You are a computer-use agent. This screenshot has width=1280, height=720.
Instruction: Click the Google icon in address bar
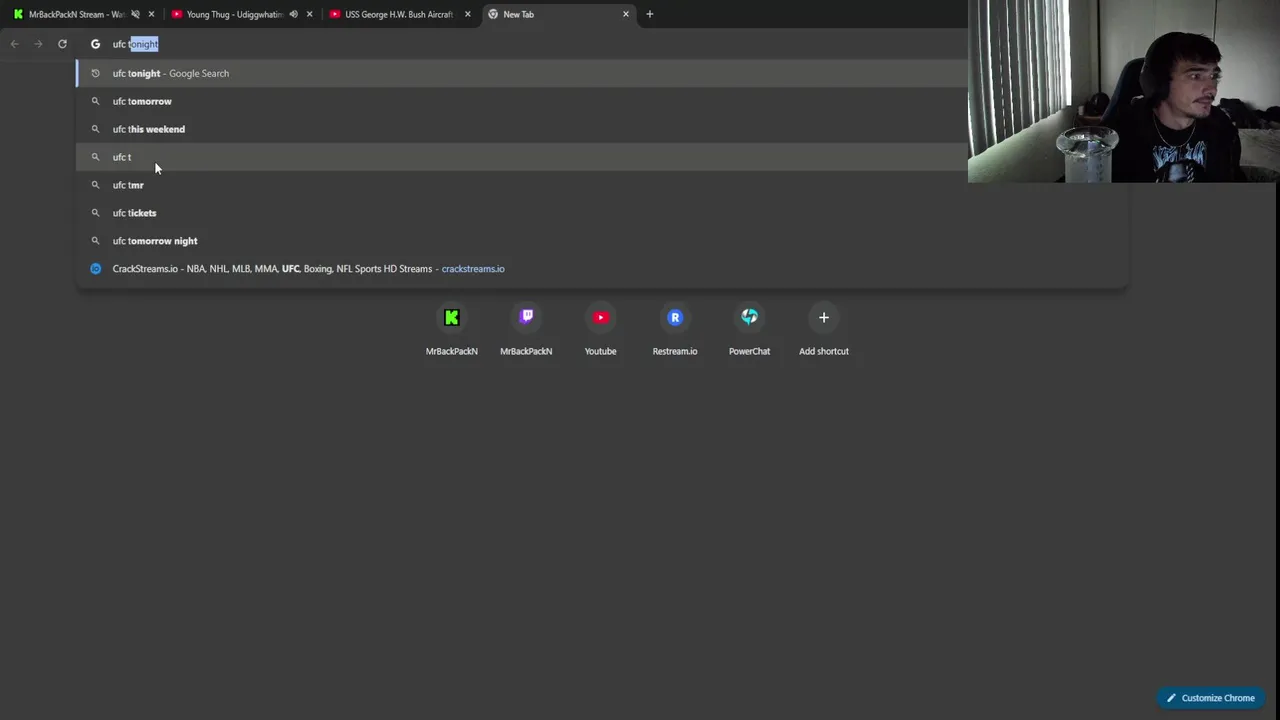click(96, 44)
